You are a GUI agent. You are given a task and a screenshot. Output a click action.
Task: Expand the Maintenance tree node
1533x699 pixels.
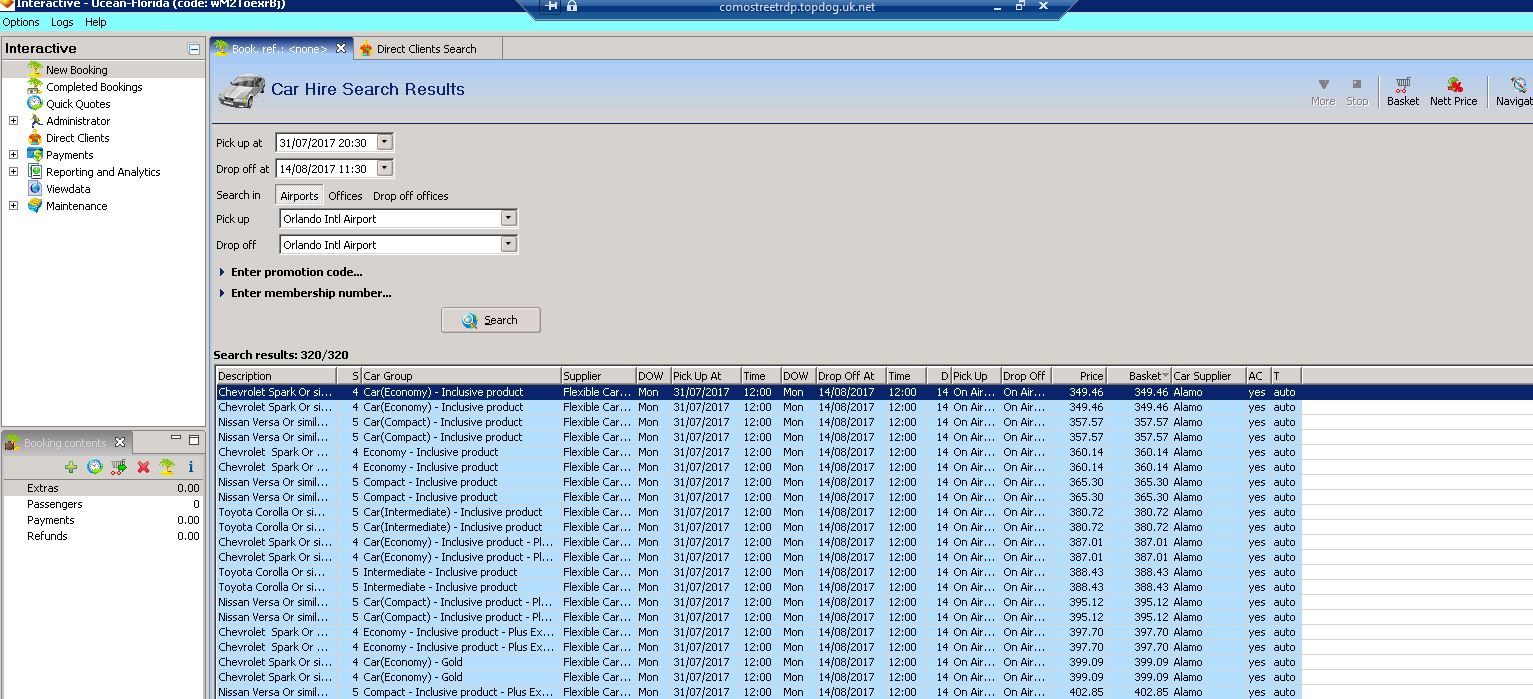point(13,206)
